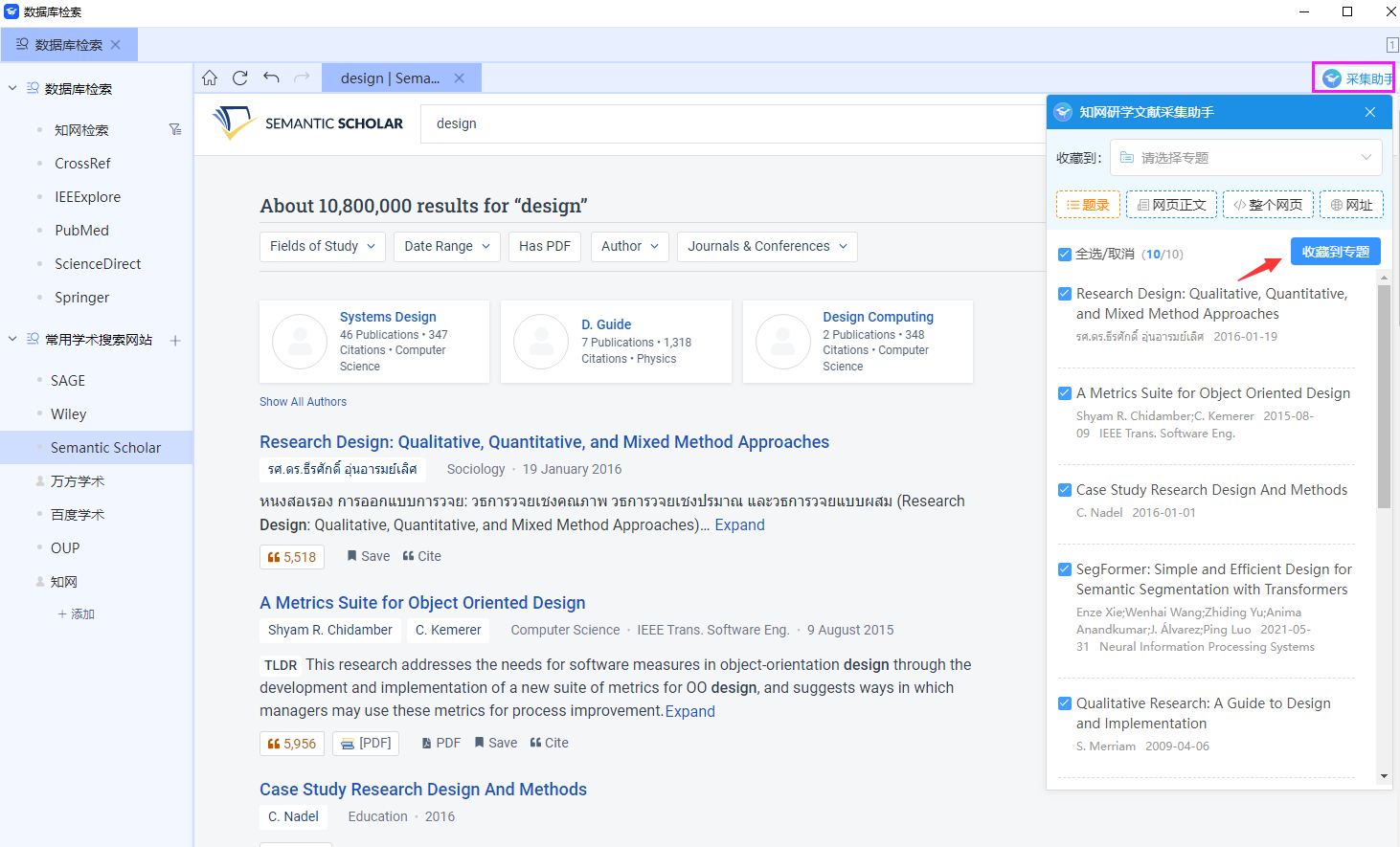Click 添加 to add a website

[77, 614]
